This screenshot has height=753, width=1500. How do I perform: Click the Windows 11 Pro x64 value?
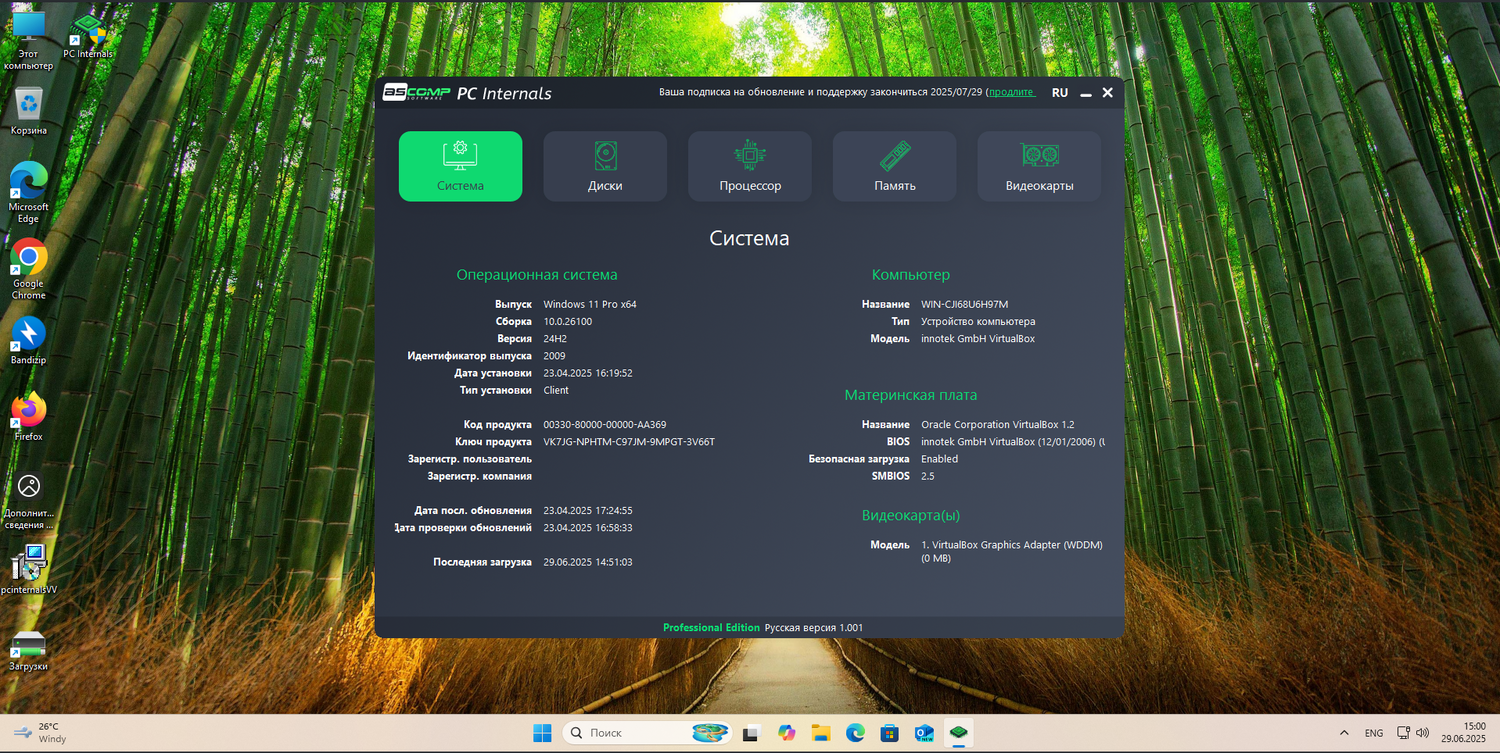[x=590, y=304]
